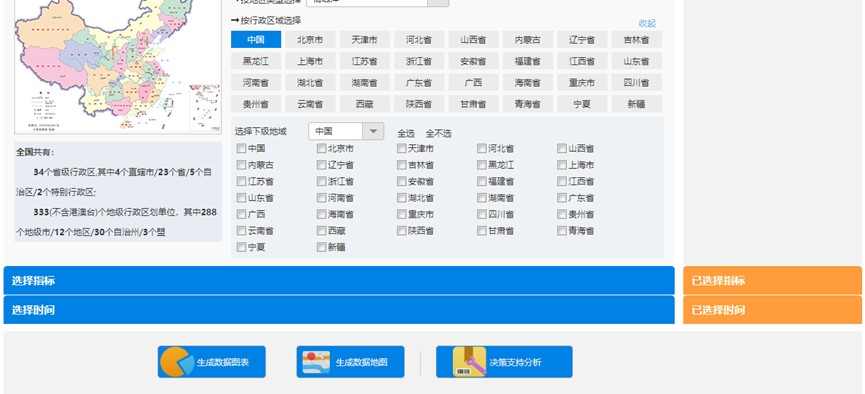
Task: Click 全不选 to deselect all regions
Action: point(439,134)
